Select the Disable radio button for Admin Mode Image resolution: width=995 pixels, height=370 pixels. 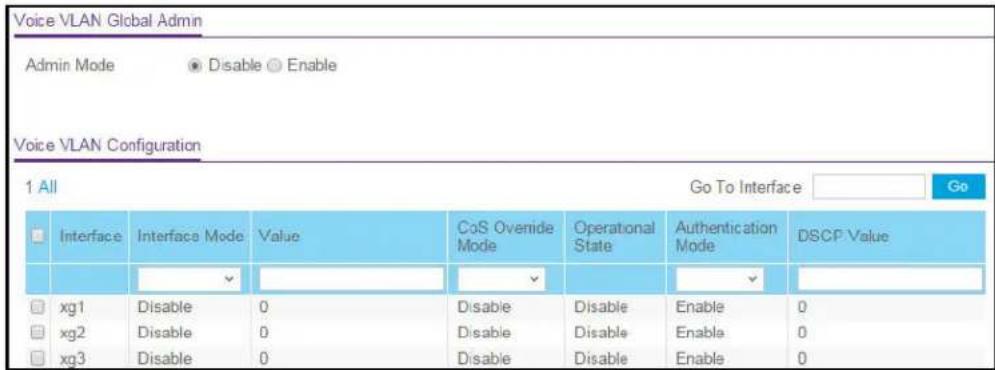[x=195, y=65]
